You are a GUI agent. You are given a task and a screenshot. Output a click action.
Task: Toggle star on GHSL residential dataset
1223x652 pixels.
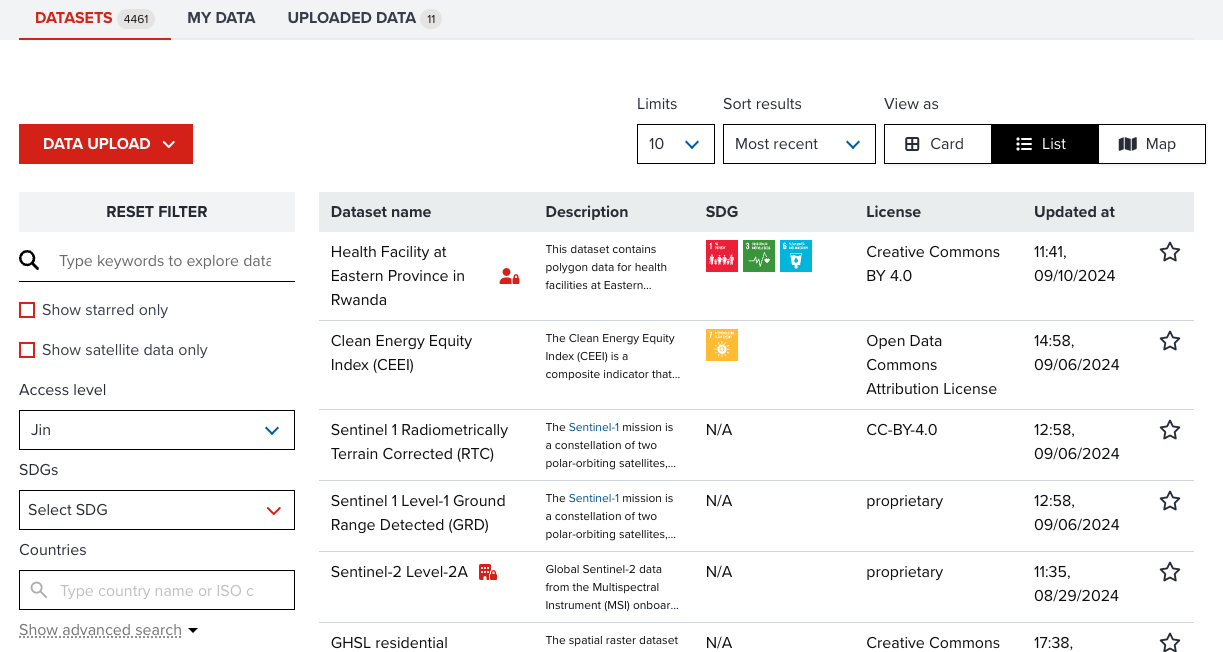[x=1170, y=641]
